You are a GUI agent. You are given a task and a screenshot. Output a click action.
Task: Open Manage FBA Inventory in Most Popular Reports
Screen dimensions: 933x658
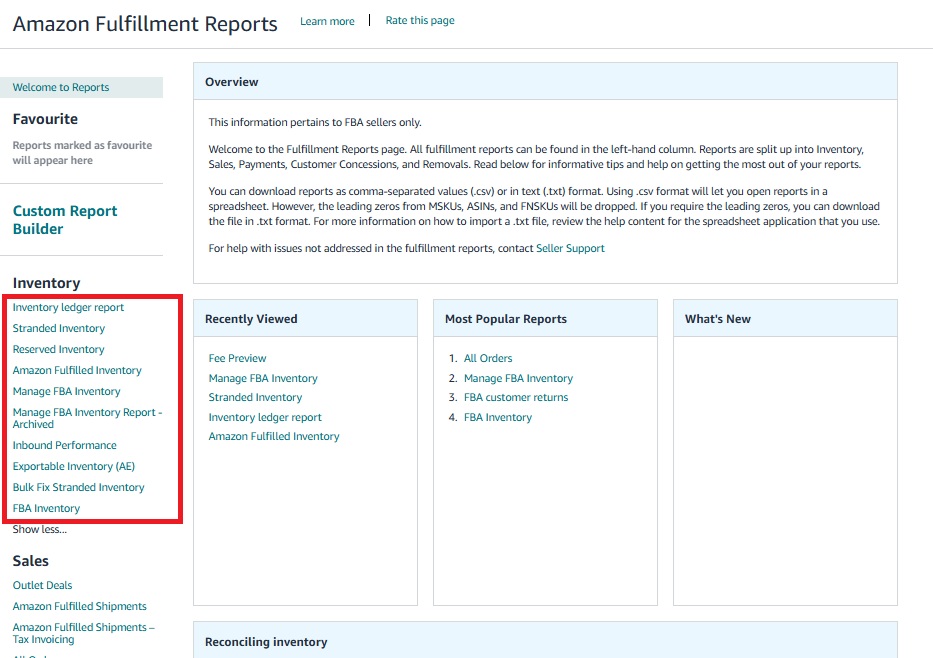[x=518, y=378]
